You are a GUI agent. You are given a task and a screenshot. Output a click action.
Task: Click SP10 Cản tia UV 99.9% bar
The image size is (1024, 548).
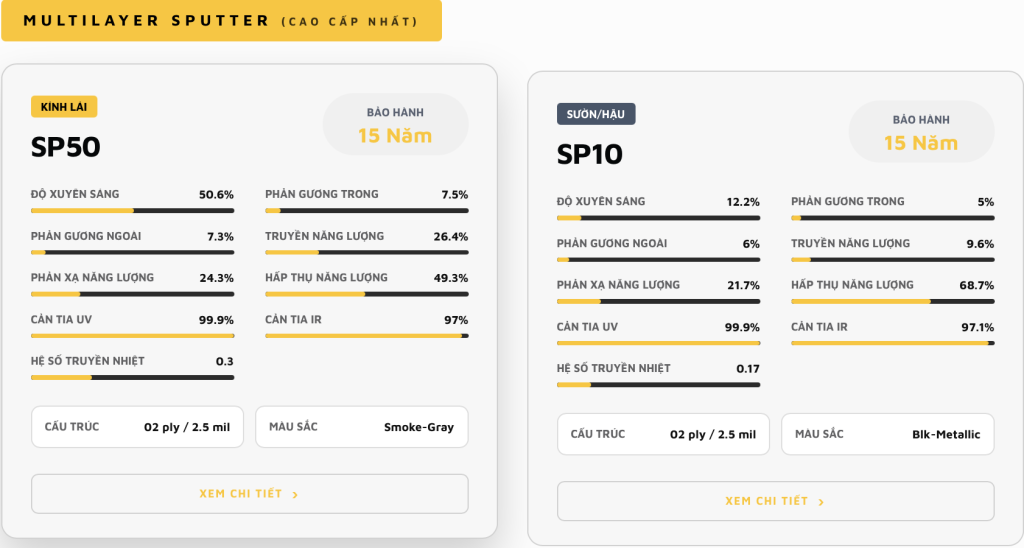click(658, 343)
